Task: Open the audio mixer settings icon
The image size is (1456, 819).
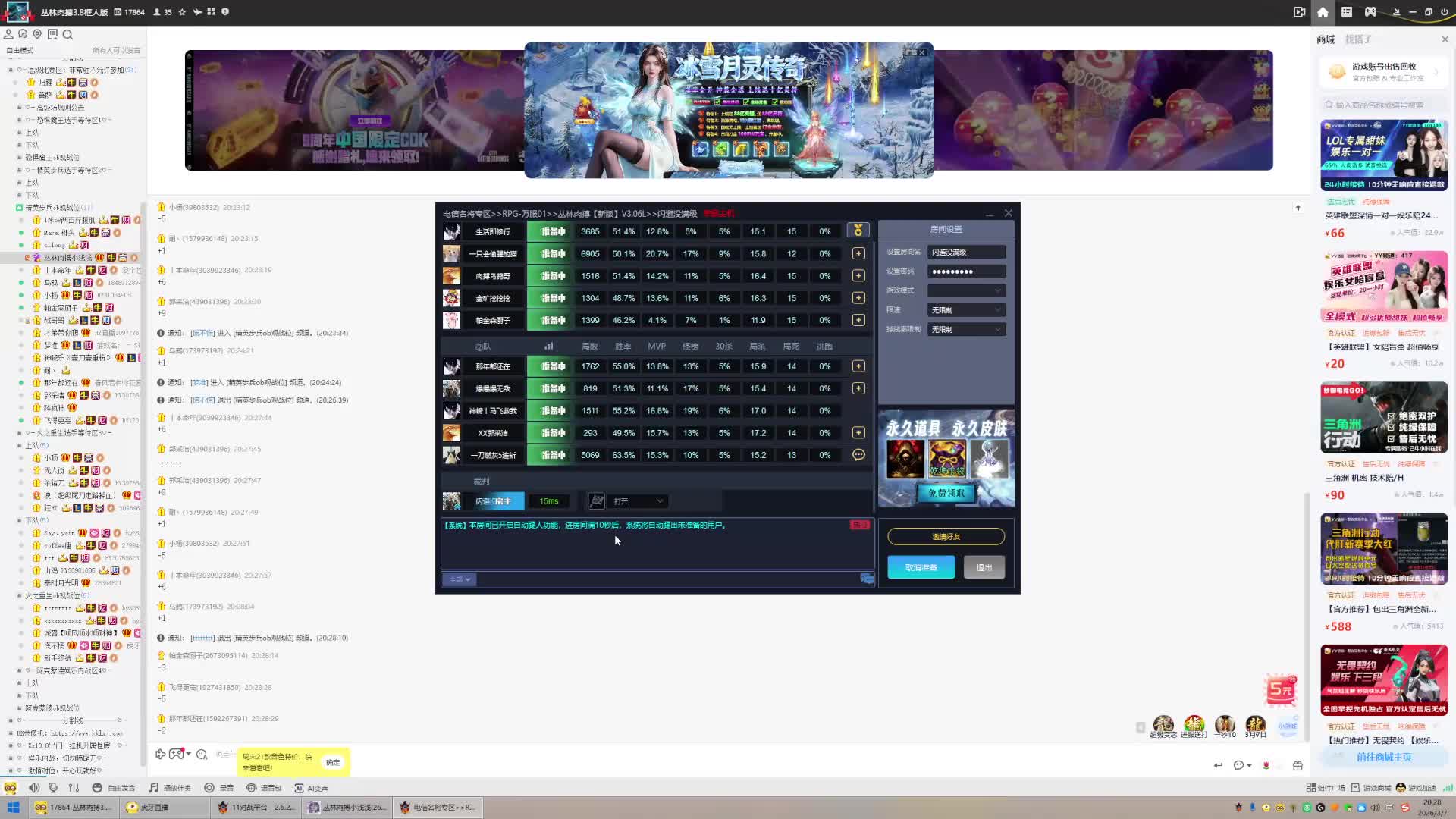Action: click(74, 788)
